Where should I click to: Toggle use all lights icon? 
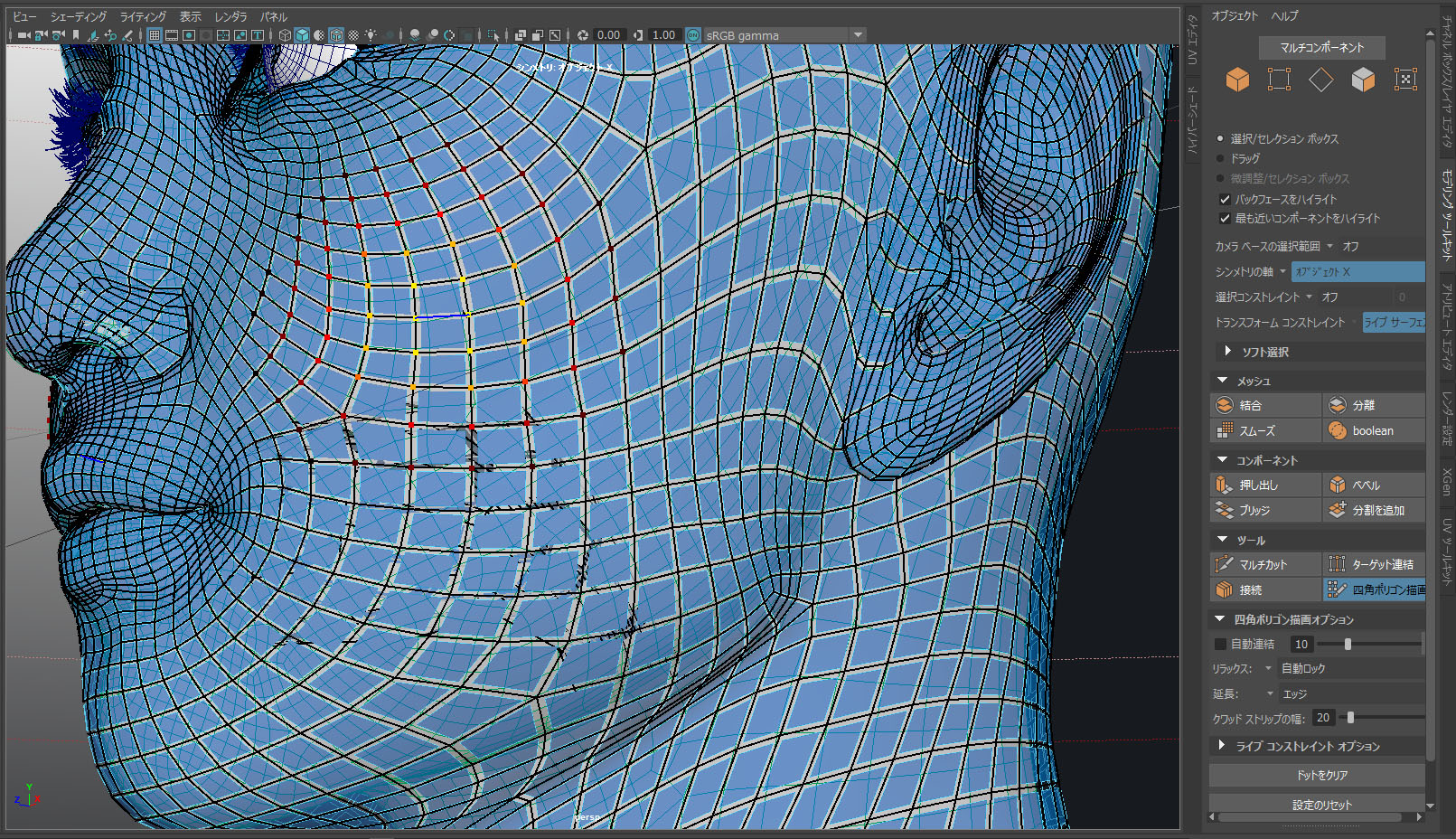371,35
